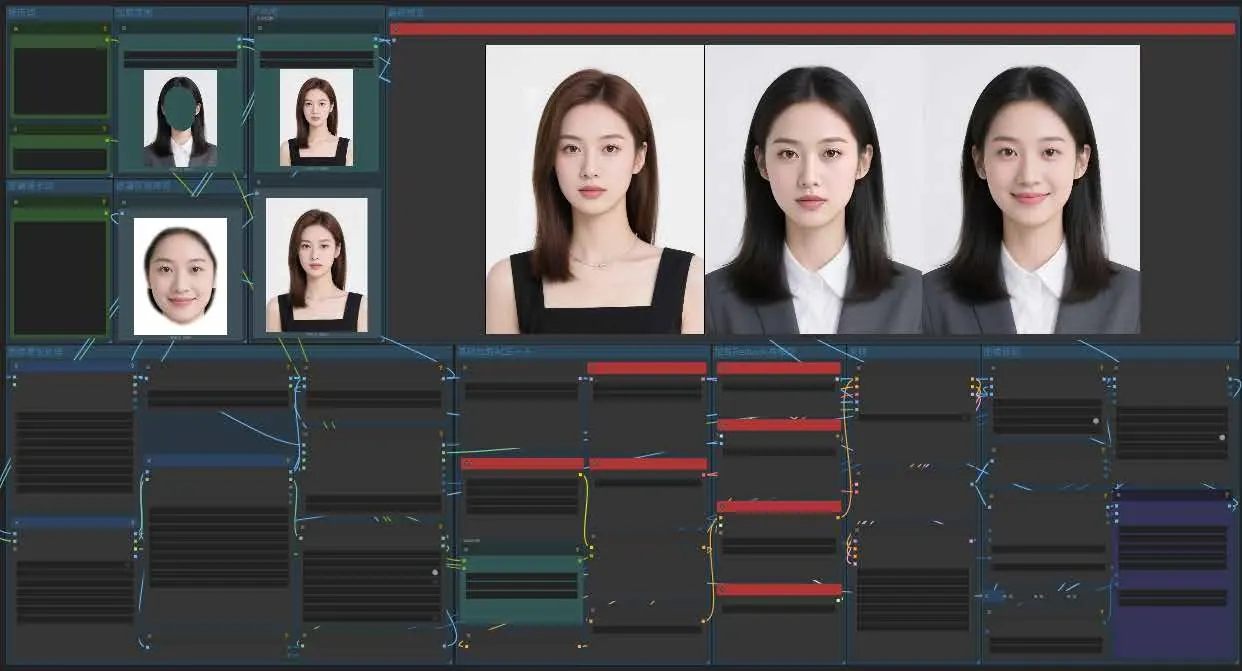Viewport: 1242px width, 671px height.
Task: Select the neutral-expression business suit portrait
Action: [814, 189]
